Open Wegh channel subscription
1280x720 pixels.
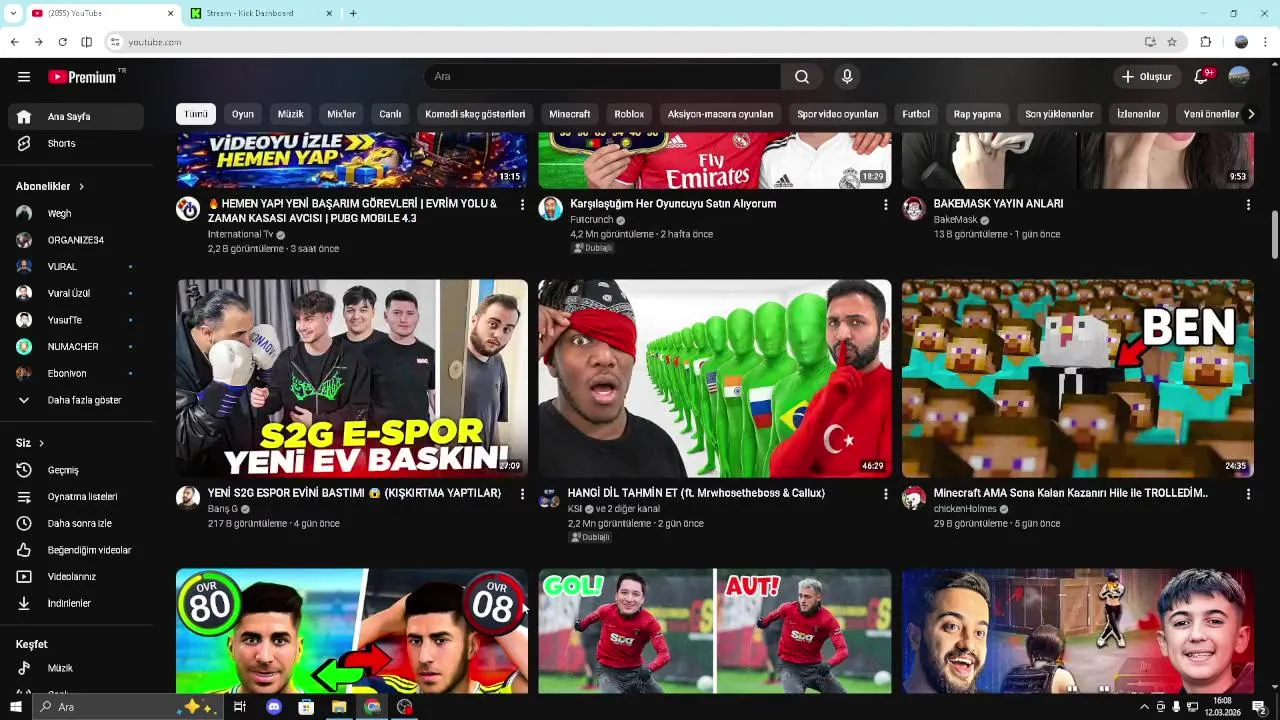pos(76,214)
